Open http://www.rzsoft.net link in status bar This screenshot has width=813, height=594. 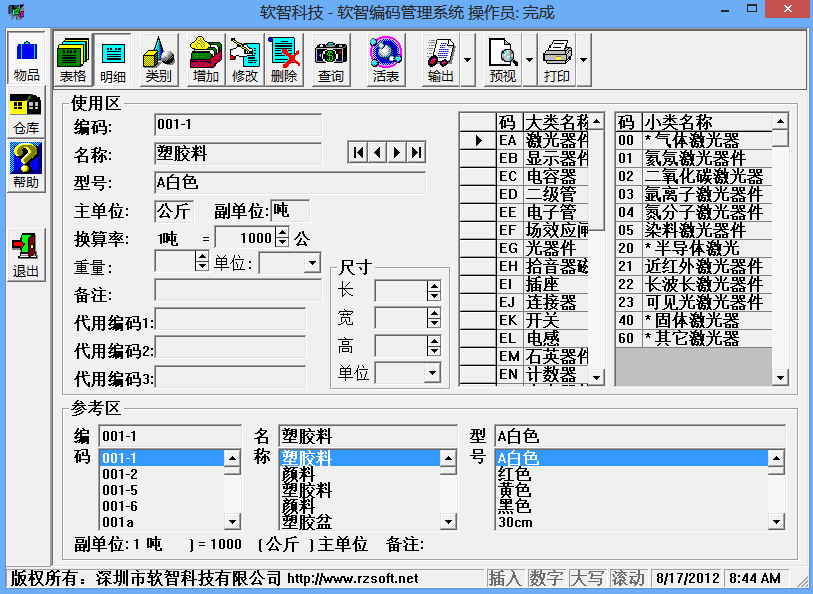[353, 578]
